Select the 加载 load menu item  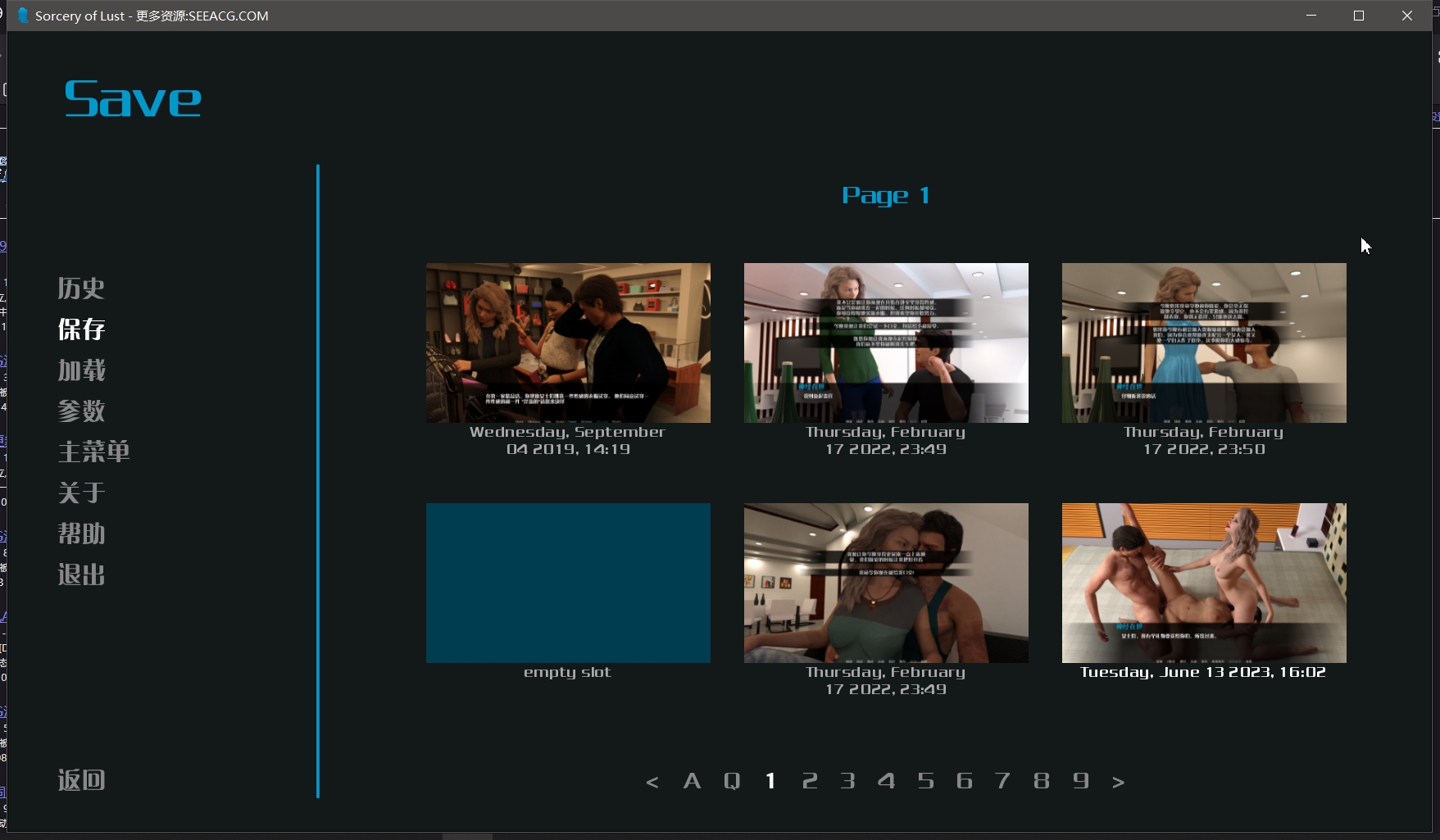[81, 370]
